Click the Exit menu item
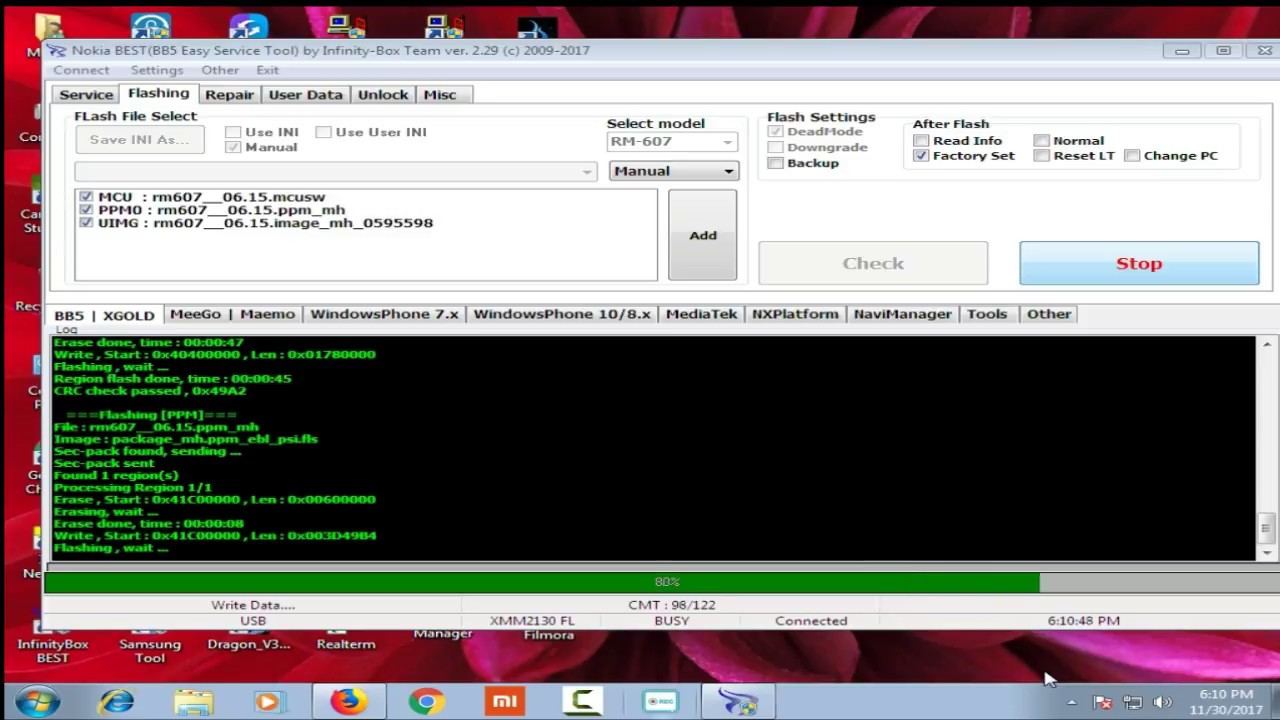Screen dimensions: 1280x720 (268, 70)
